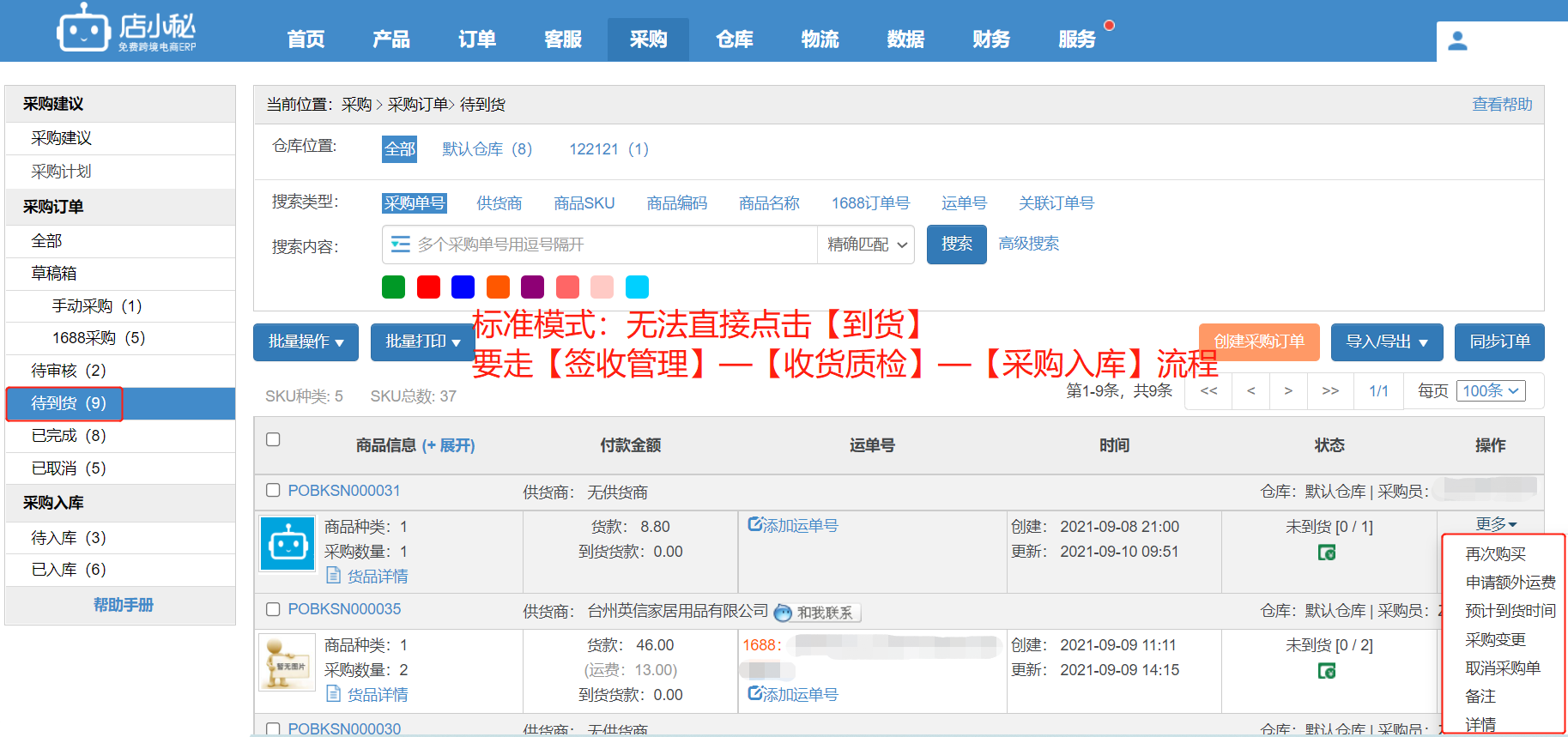The height and width of the screenshot is (737, 1568).
Task: Choose 取消采购单 from the 更多 menu
Action: coord(1502,668)
